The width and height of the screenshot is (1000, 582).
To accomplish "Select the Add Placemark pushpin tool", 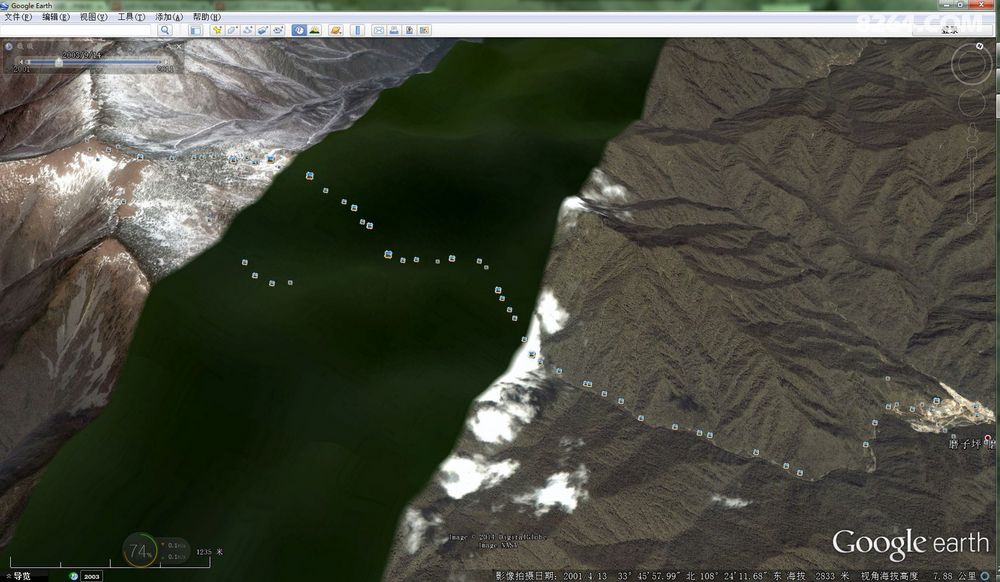I will coord(217,30).
